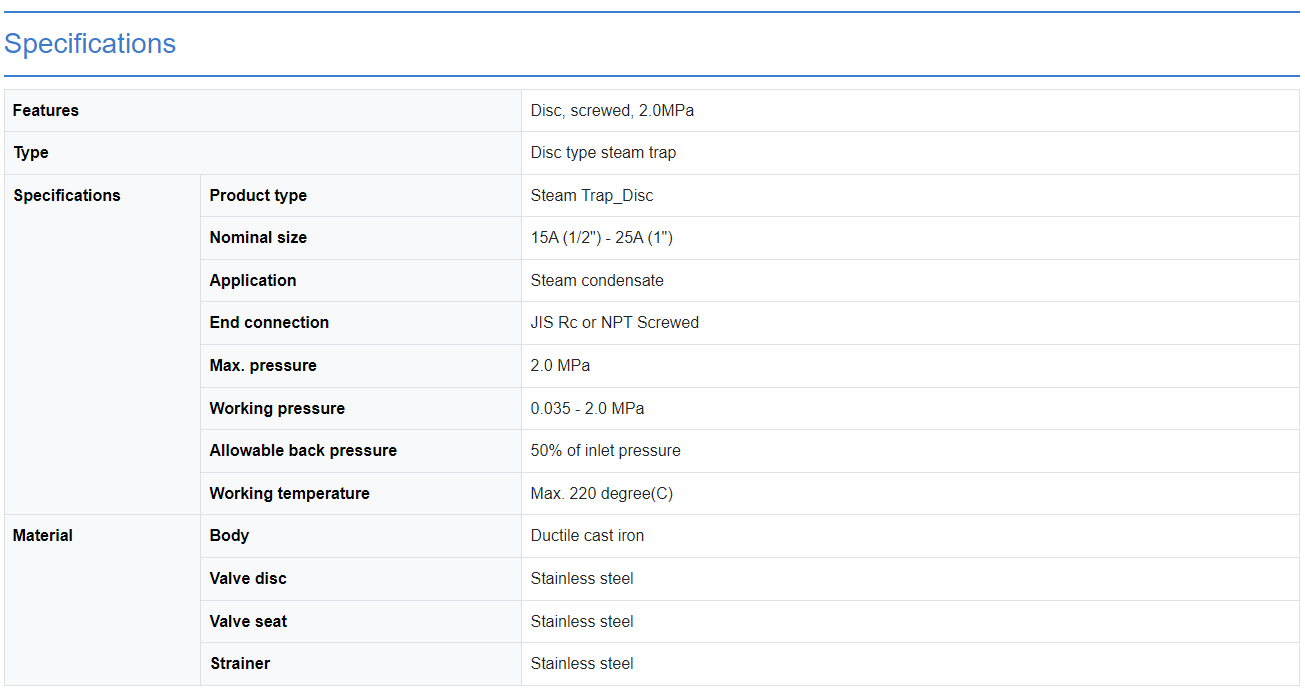Click the 'Steam condensate' value
Viewport: 1305px width, 691px height.
(597, 281)
